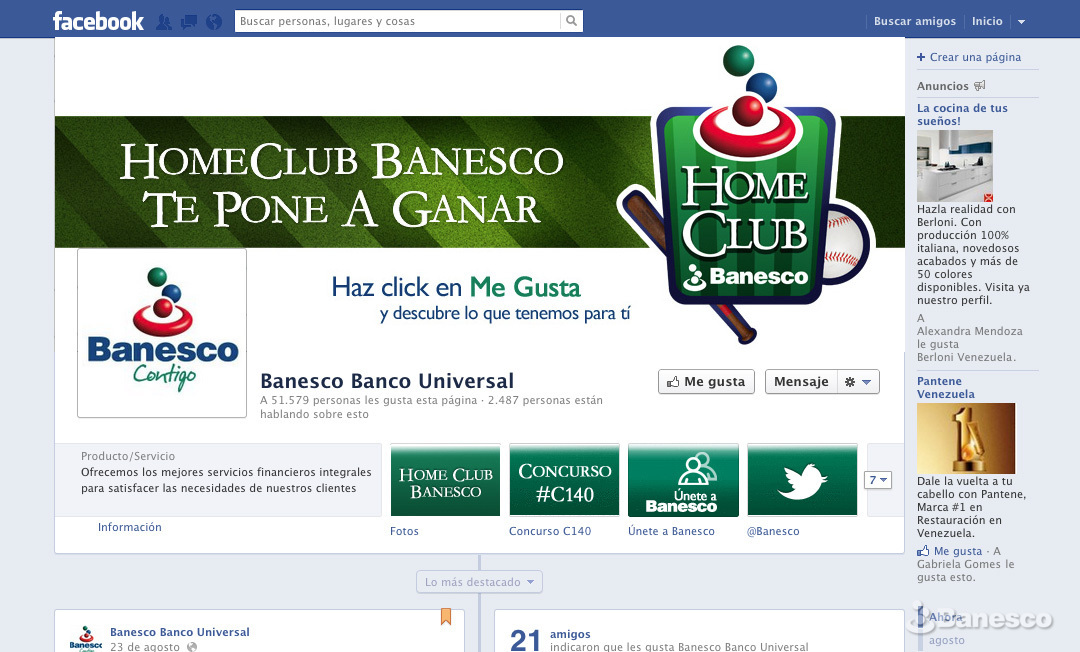Click the orange bookmark flag on the post
This screenshot has height=652, width=1080.
click(446, 617)
